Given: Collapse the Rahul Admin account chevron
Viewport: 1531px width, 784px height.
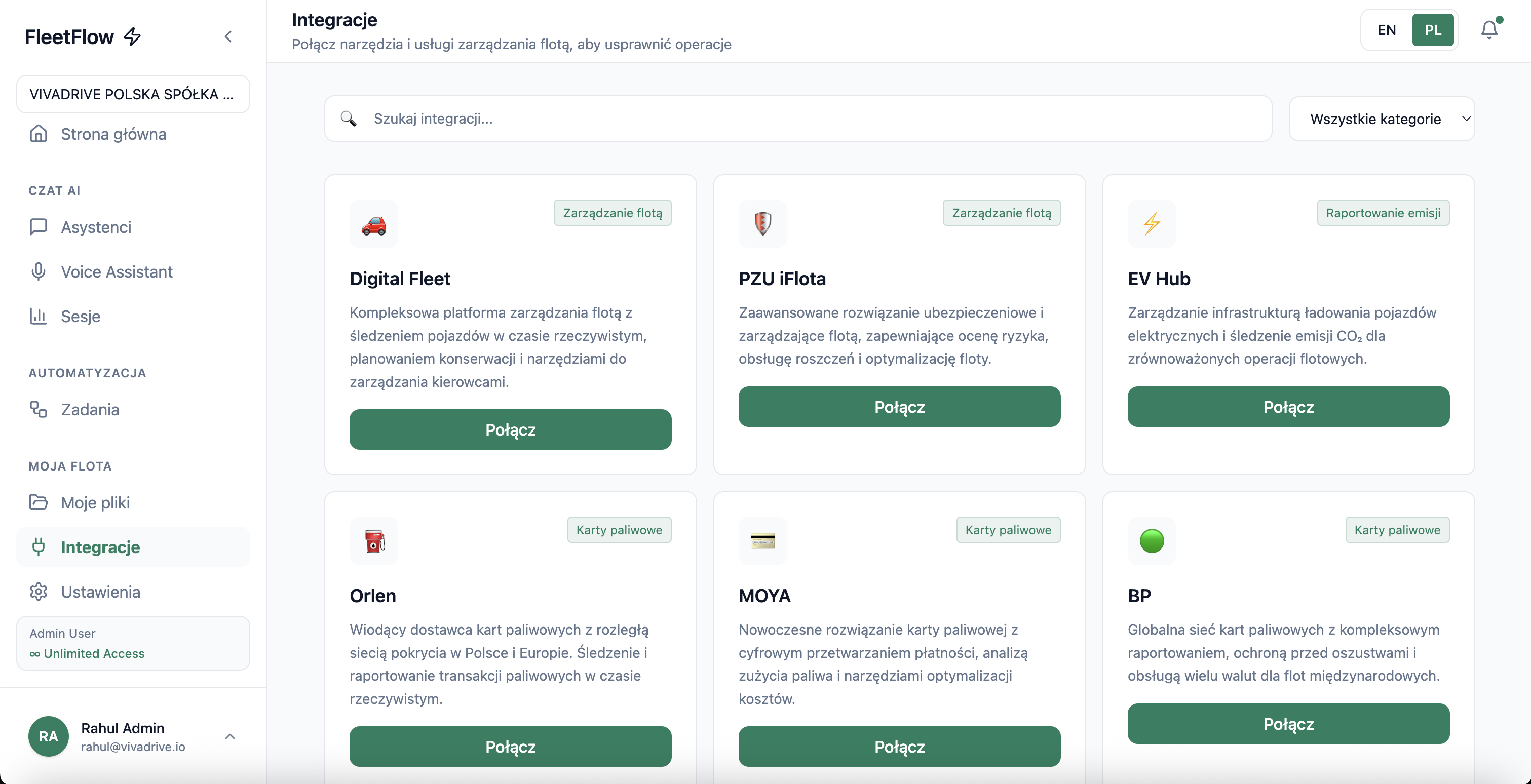Looking at the screenshot, I should [230, 736].
